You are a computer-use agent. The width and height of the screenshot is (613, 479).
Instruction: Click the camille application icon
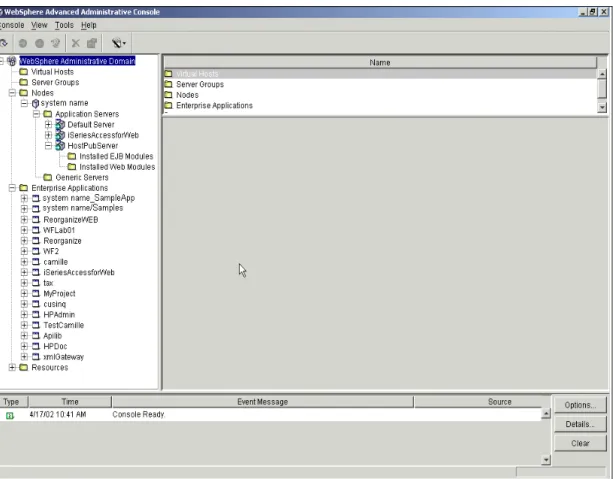coord(36,262)
